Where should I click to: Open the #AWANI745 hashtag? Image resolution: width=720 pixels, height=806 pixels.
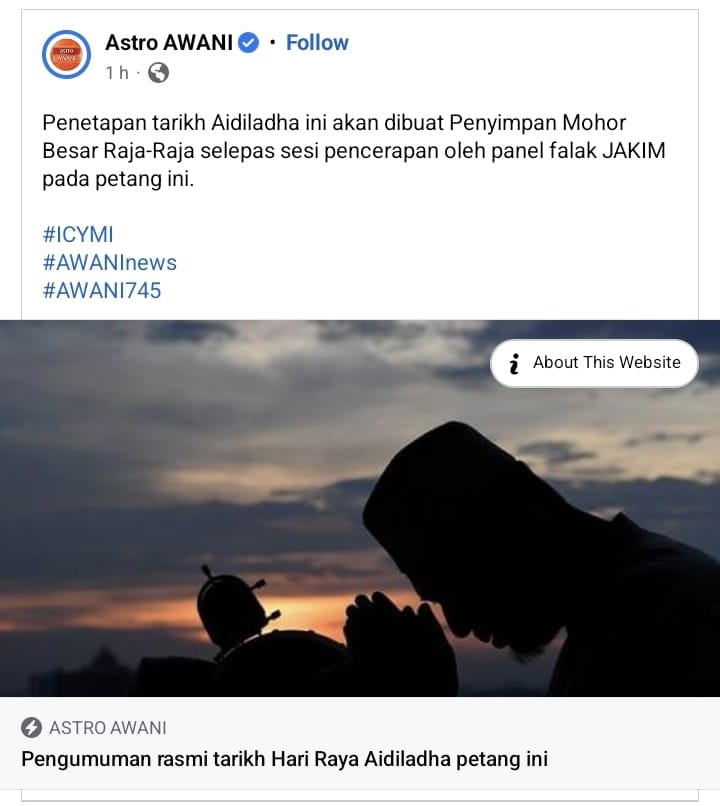102,290
